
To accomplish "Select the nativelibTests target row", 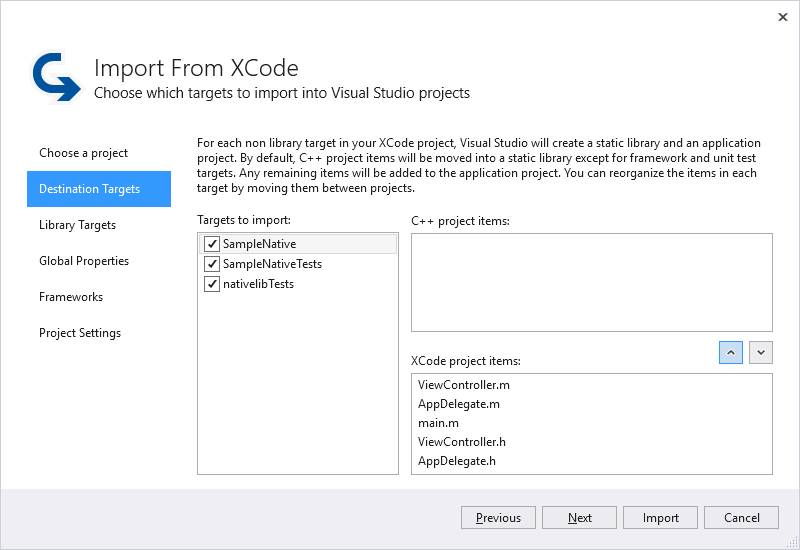I will (298, 284).
